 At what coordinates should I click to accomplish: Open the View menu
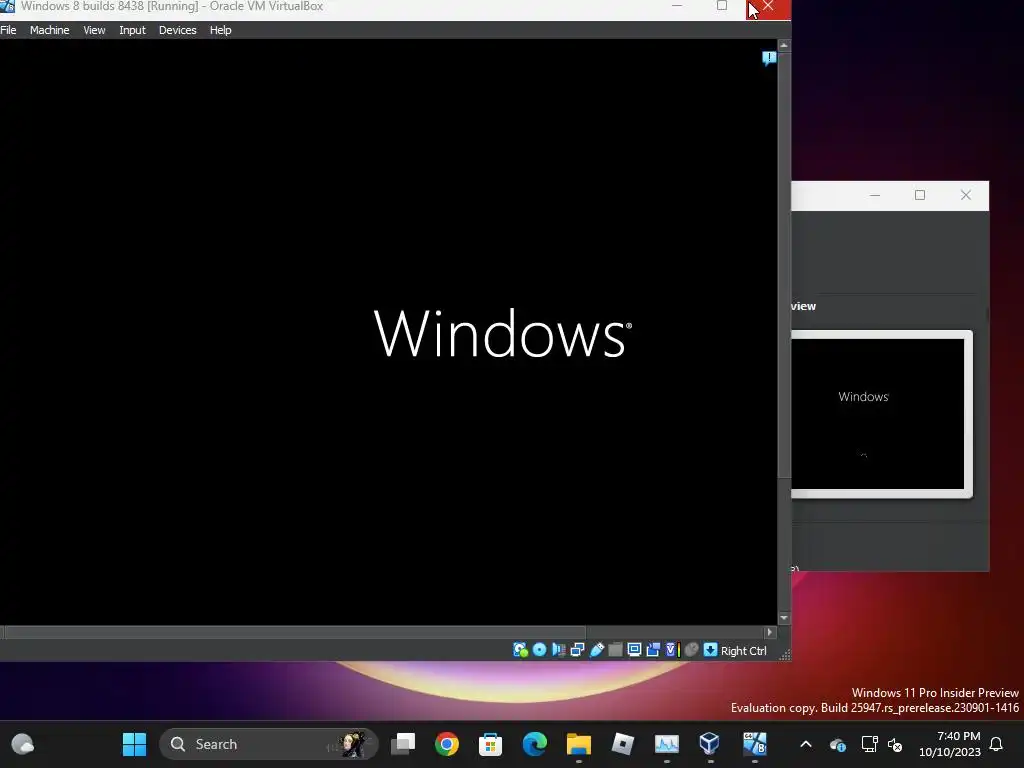(x=94, y=30)
